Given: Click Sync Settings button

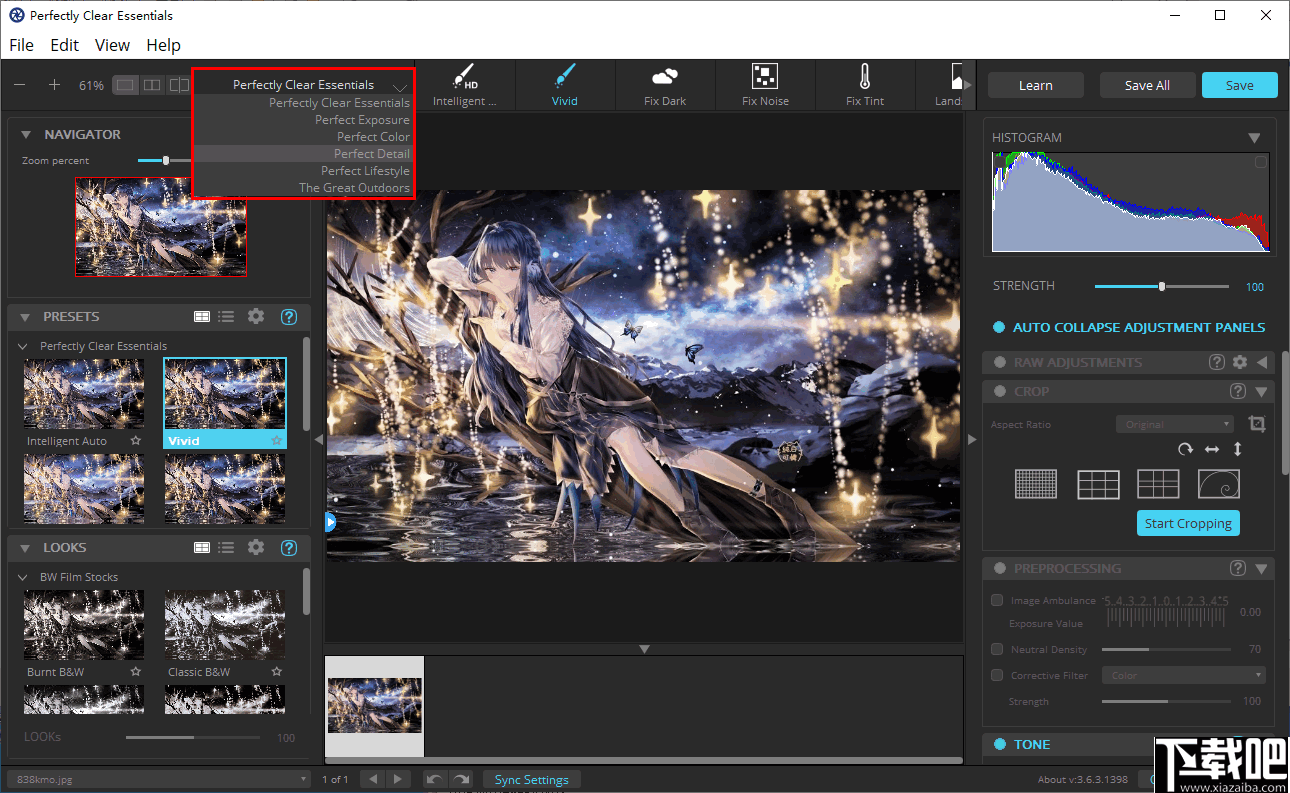Looking at the screenshot, I should 531,779.
